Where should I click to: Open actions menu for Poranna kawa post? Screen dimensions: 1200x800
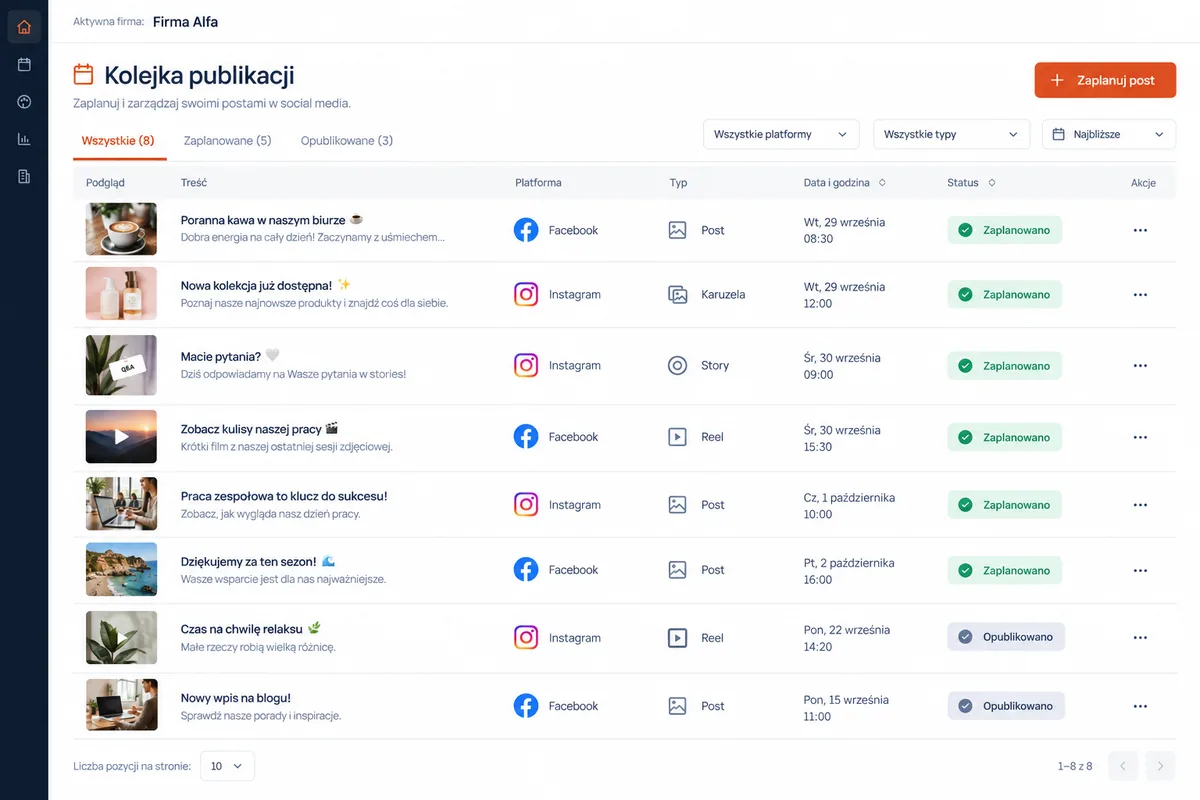[1140, 230]
